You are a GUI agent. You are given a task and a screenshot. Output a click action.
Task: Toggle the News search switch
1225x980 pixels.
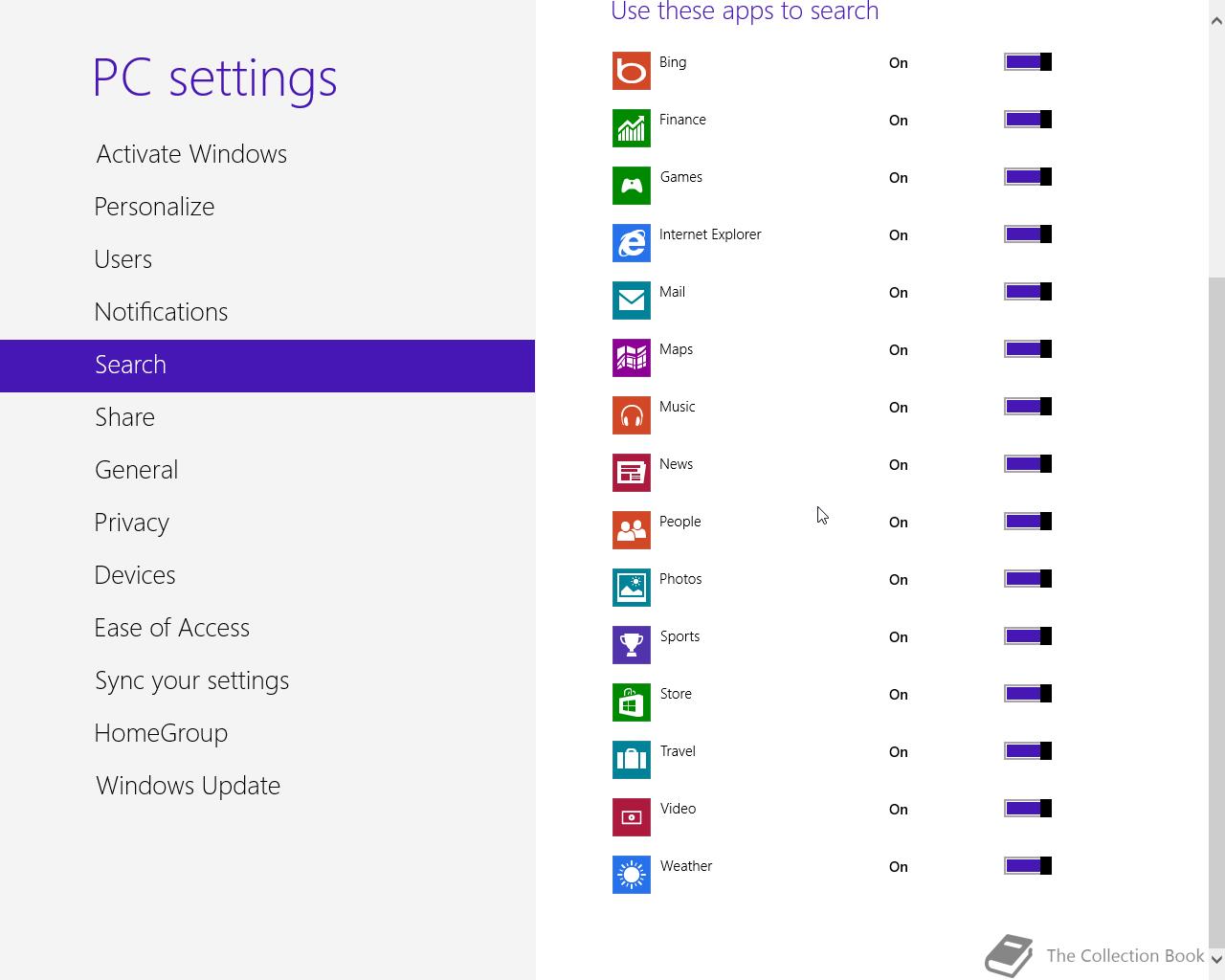point(1028,464)
